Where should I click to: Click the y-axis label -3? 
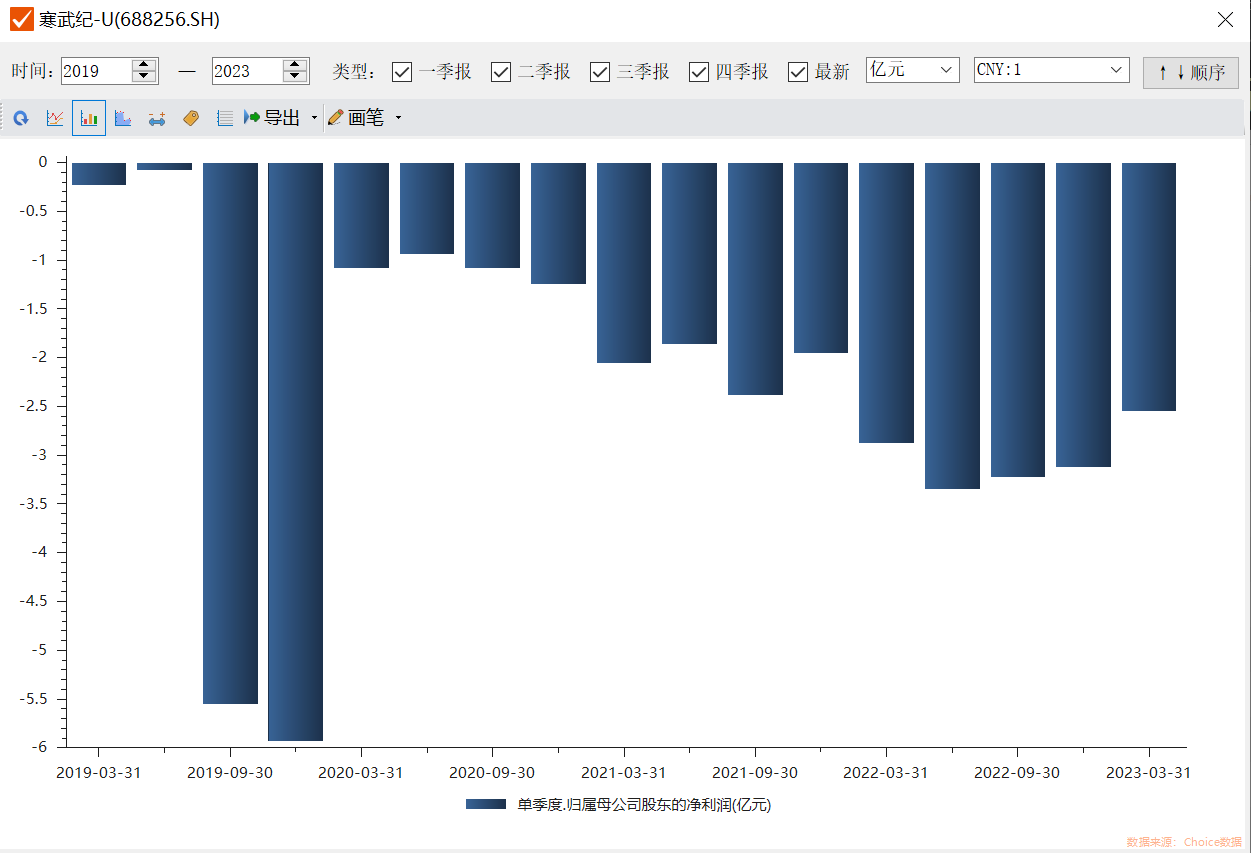tap(38, 455)
